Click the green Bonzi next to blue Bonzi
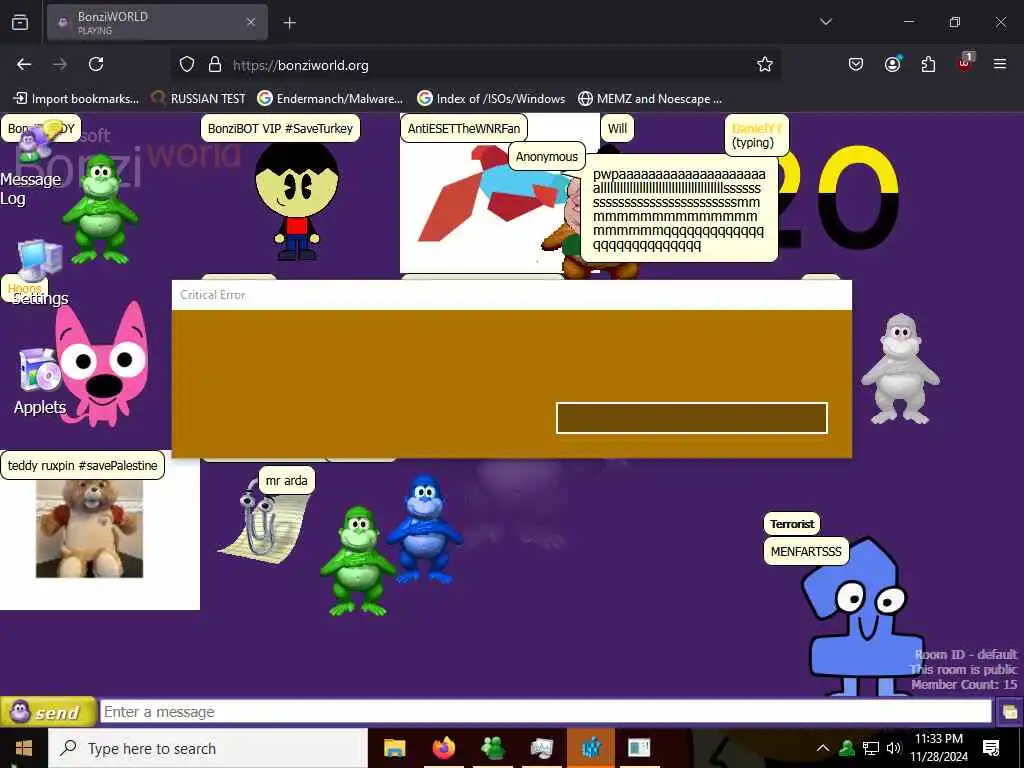 357,560
